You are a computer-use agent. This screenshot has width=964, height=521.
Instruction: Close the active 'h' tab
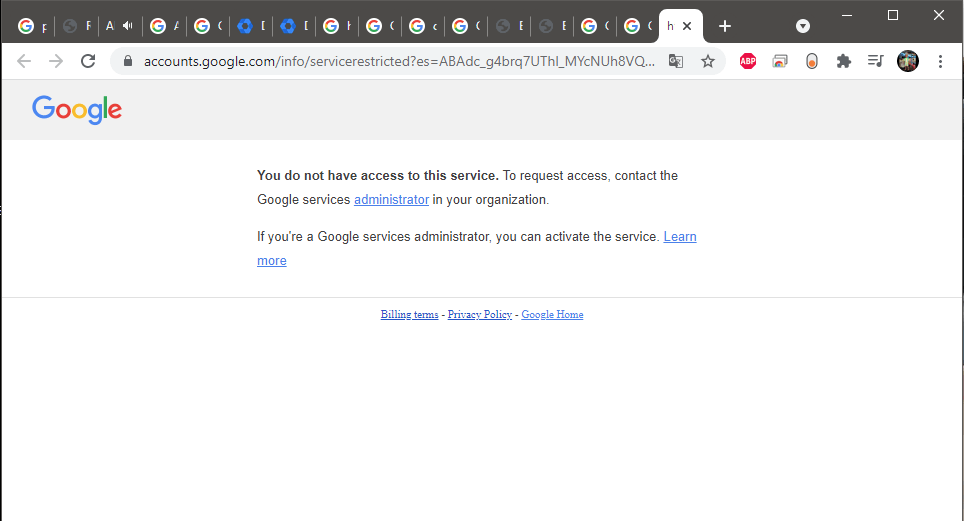[687, 26]
